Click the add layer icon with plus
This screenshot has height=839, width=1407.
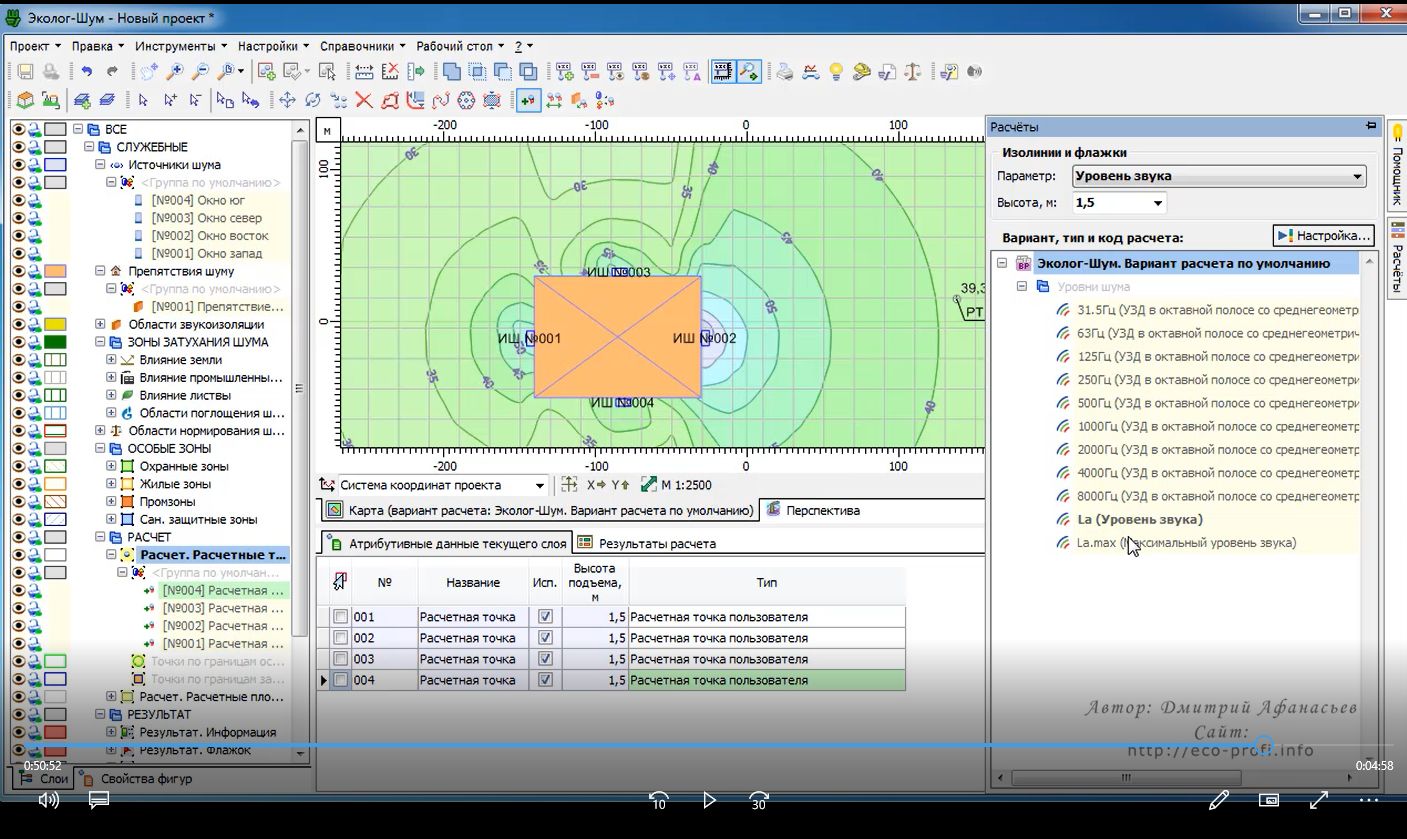pos(82,100)
